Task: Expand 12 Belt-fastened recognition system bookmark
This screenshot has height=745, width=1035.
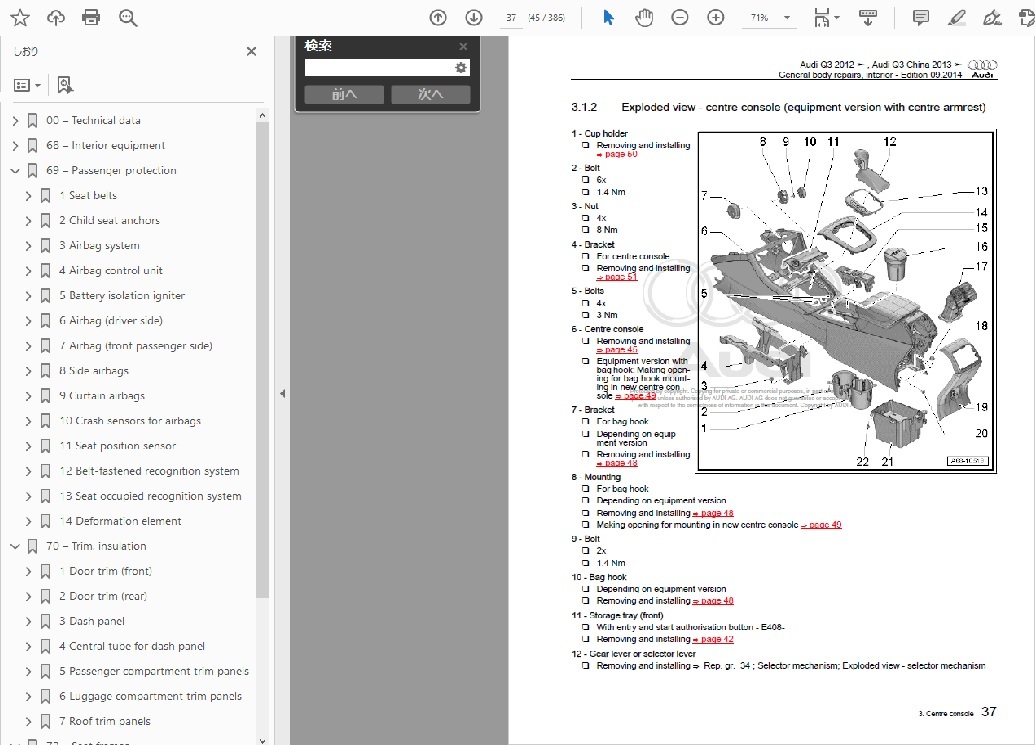Action: point(28,472)
